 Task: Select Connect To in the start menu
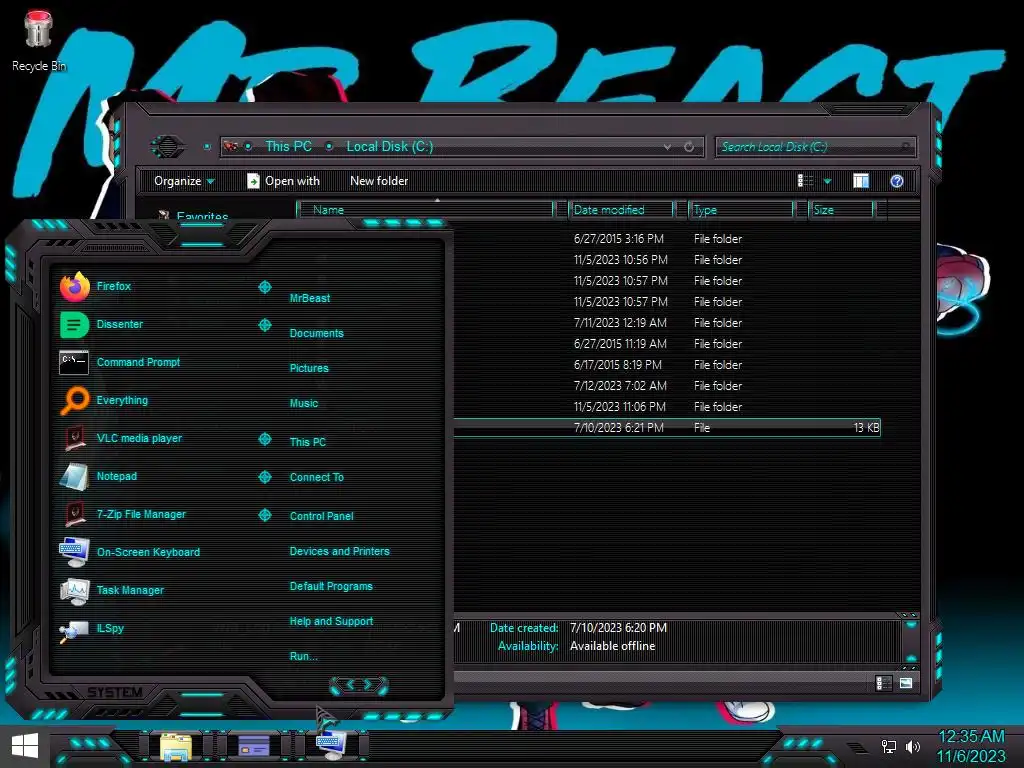(x=317, y=477)
